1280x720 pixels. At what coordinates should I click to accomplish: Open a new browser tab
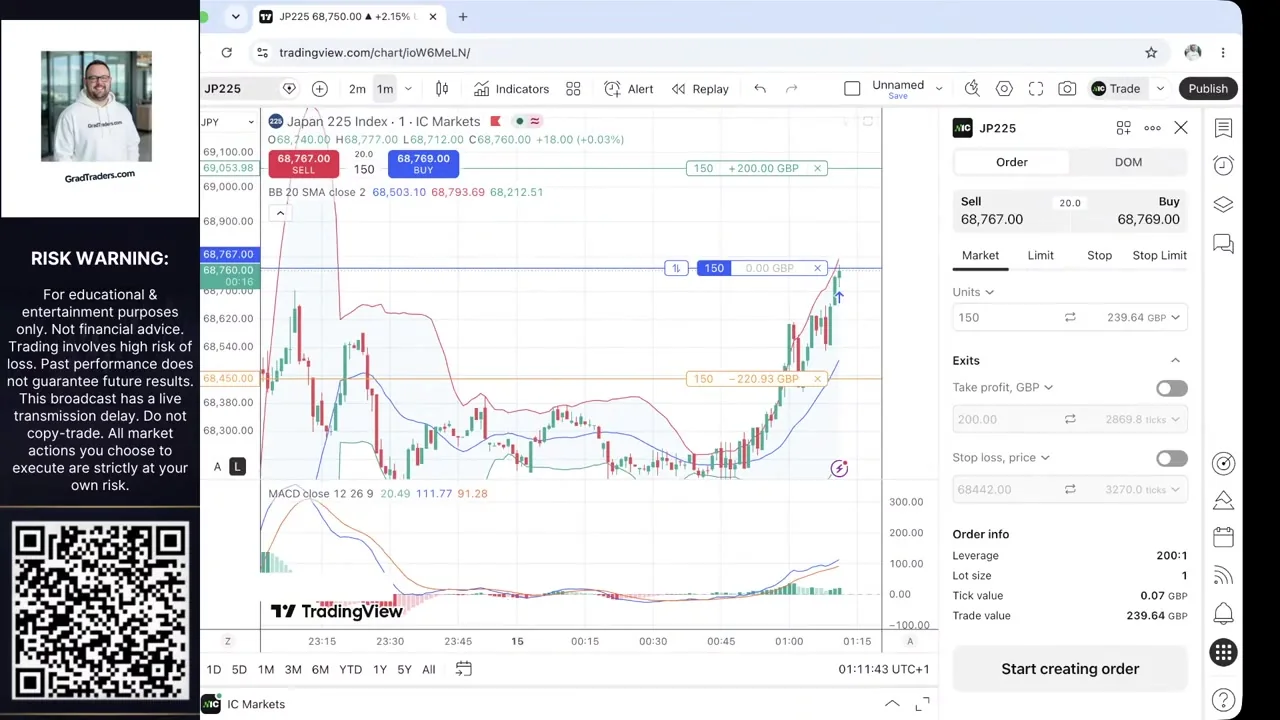tap(463, 17)
